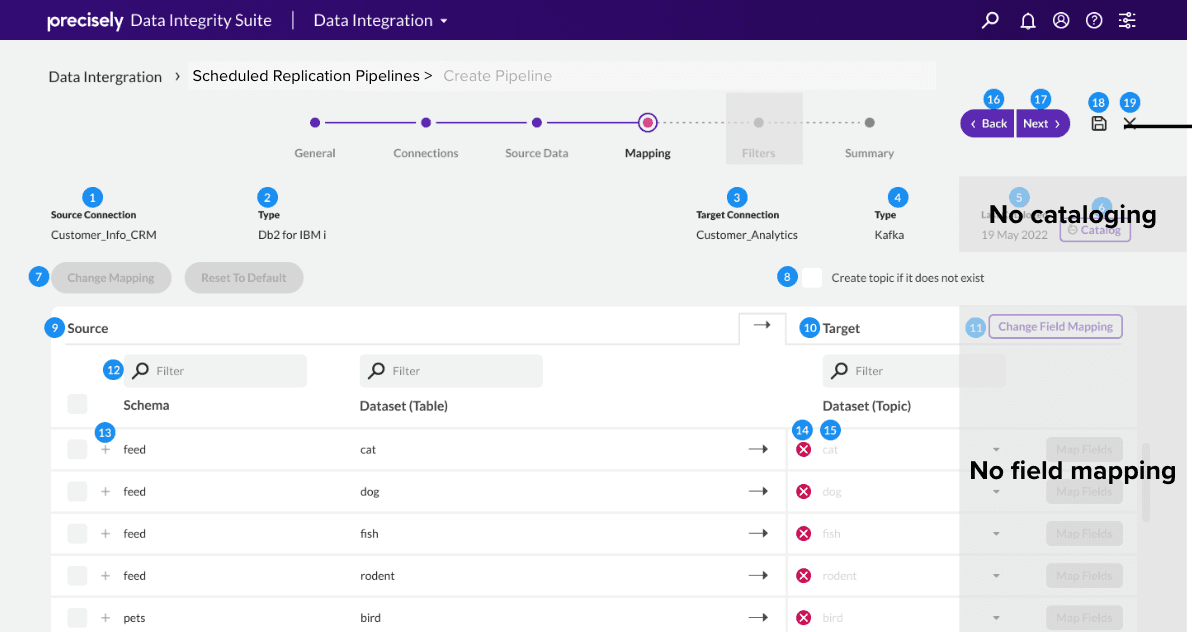The width and height of the screenshot is (1192, 632).
Task: Check the row checkbox for feed dog
Action: pos(78,491)
